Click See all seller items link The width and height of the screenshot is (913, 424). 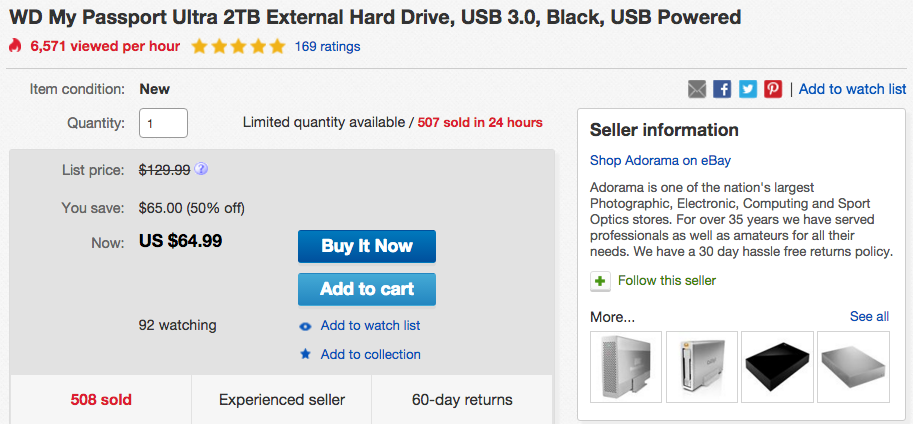tap(869, 317)
